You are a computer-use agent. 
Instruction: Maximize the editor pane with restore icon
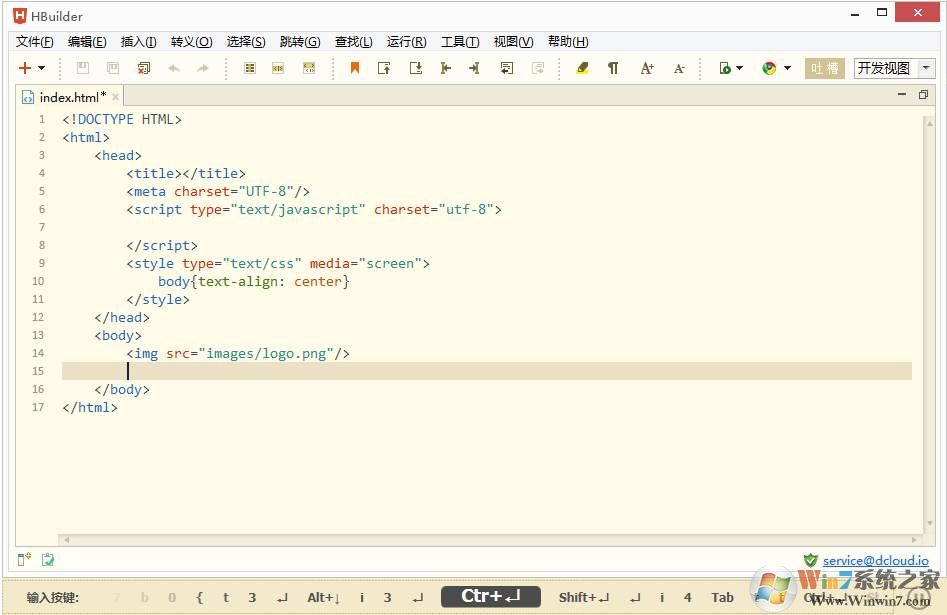(923, 95)
